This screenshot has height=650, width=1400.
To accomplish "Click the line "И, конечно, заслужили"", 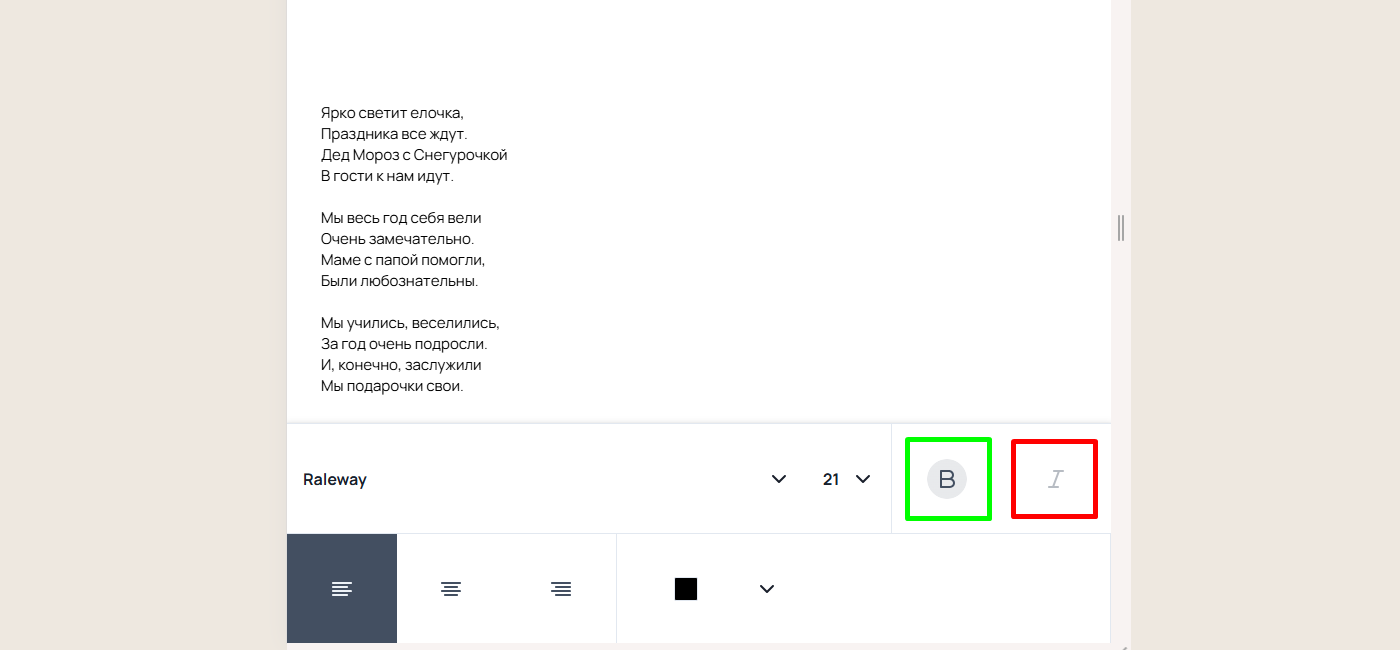I will pos(401,365).
